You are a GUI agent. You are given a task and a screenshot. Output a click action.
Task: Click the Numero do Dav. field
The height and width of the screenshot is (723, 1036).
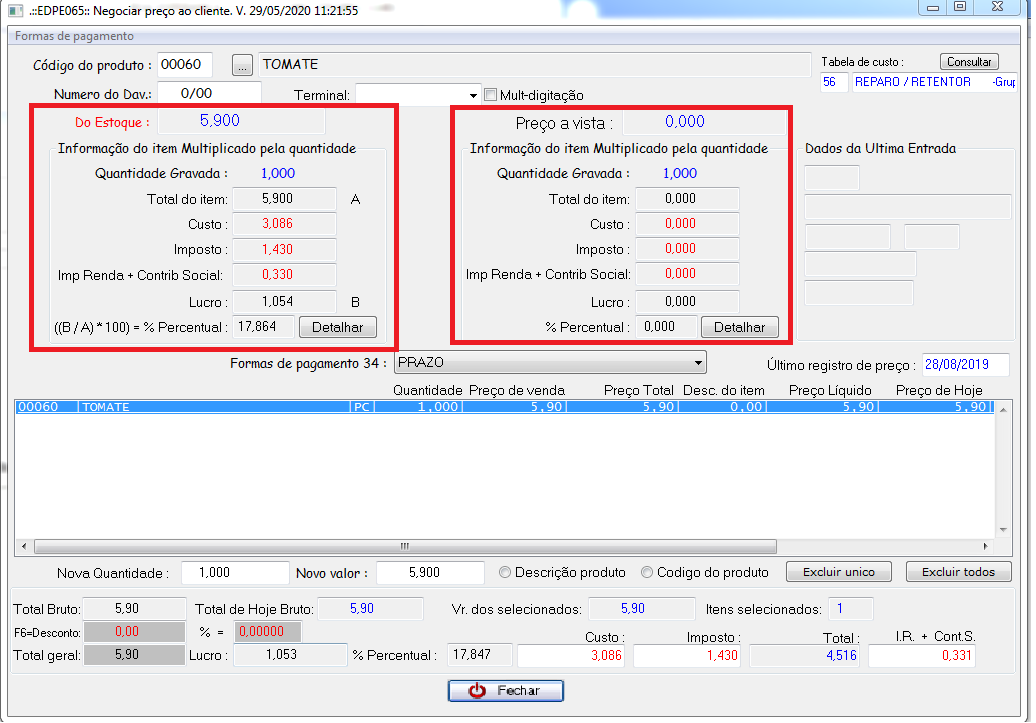click(208, 93)
